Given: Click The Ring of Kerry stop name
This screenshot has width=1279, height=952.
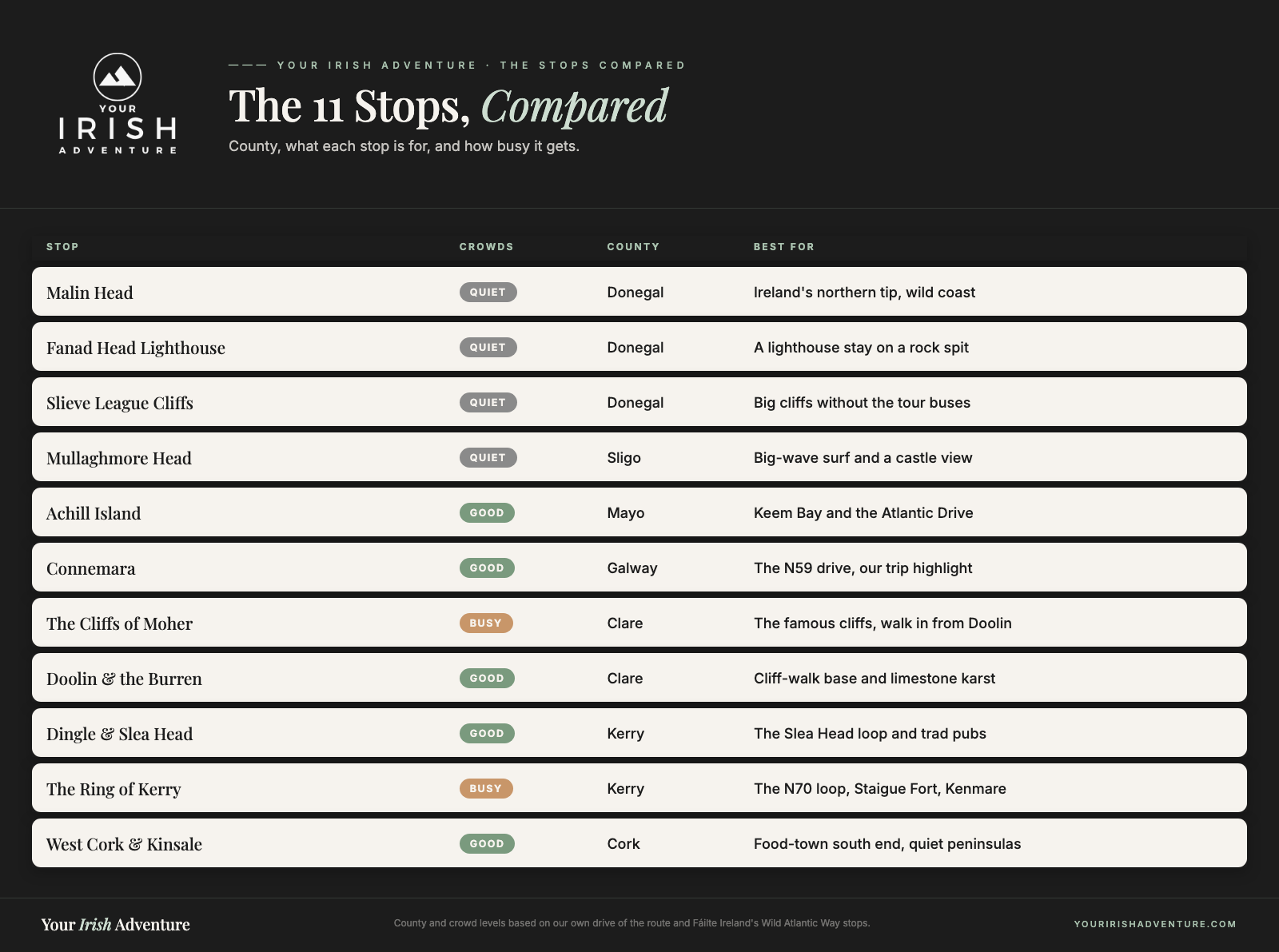Looking at the screenshot, I should pos(114,789).
